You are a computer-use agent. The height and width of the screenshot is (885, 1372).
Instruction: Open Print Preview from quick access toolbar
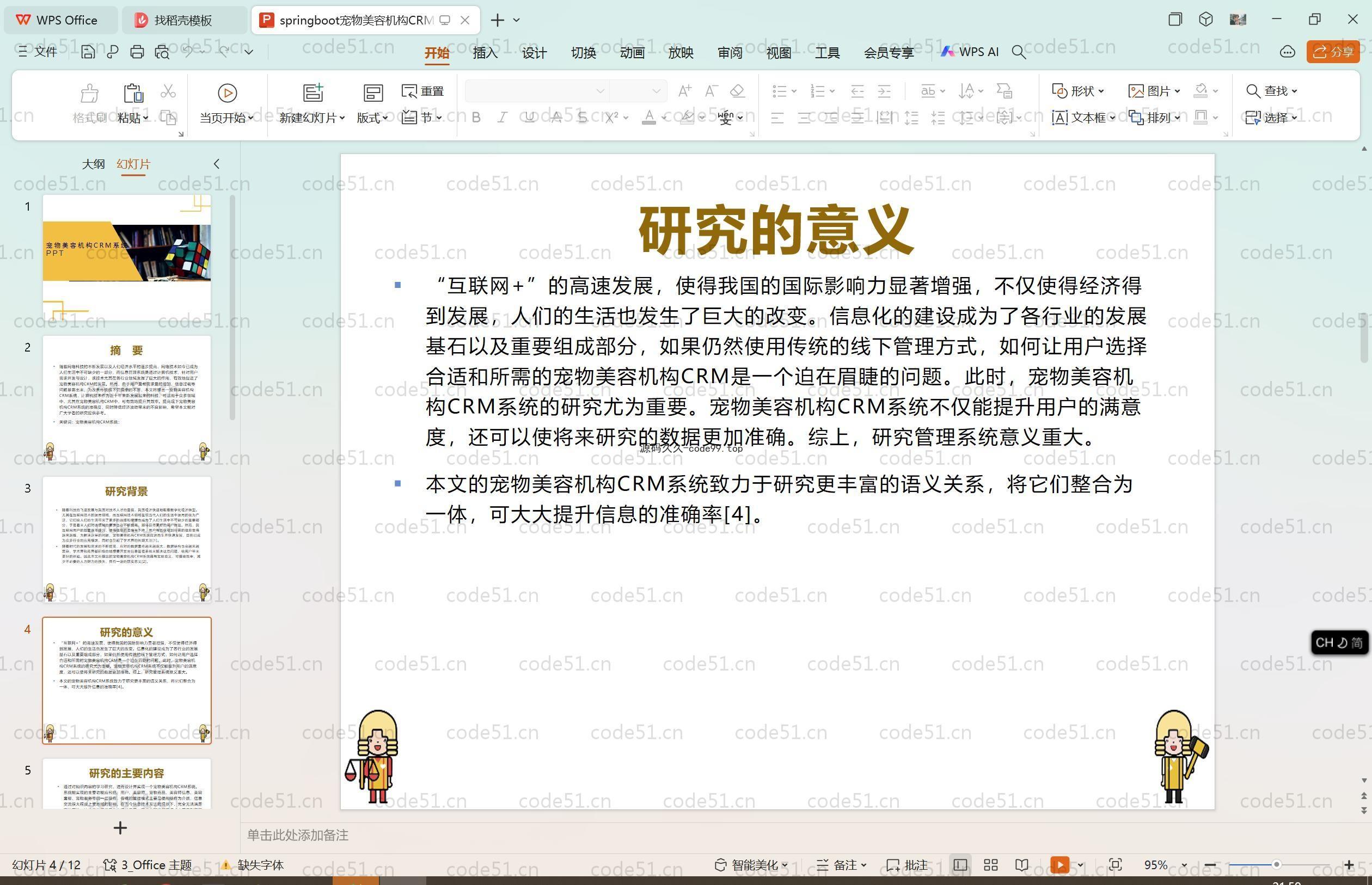pyautogui.click(x=162, y=52)
